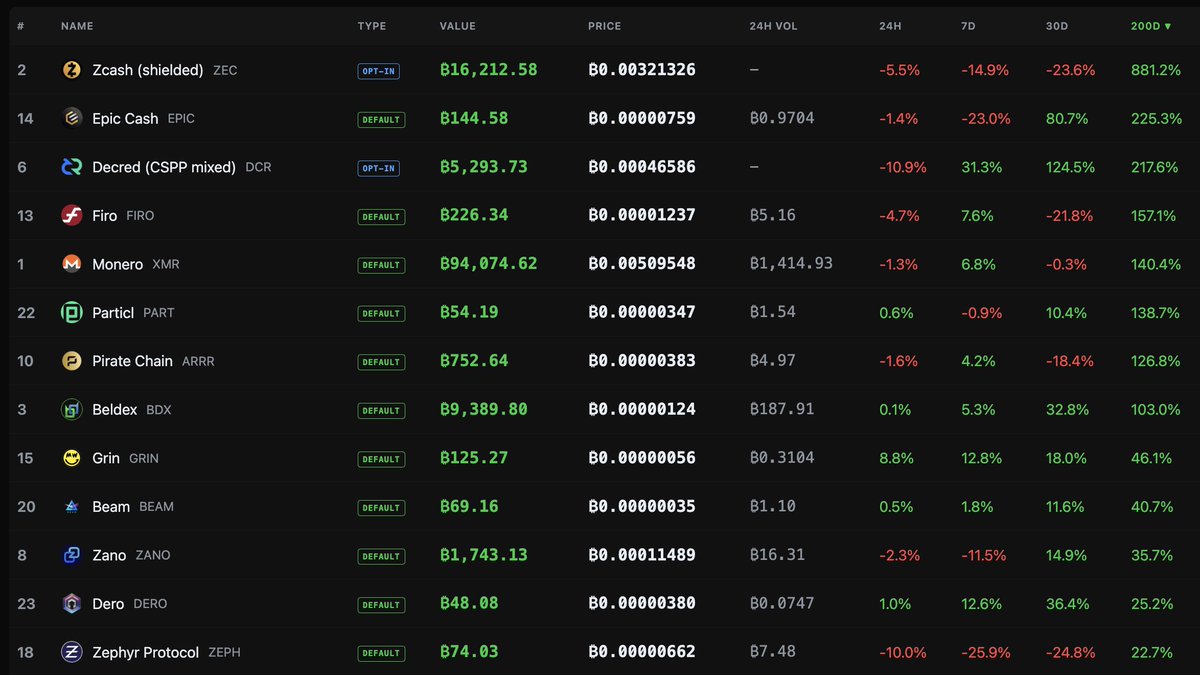Screen dimensions: 1200x675
Task: Open the Zcash (shielded) name link
Action: (148, 70)
